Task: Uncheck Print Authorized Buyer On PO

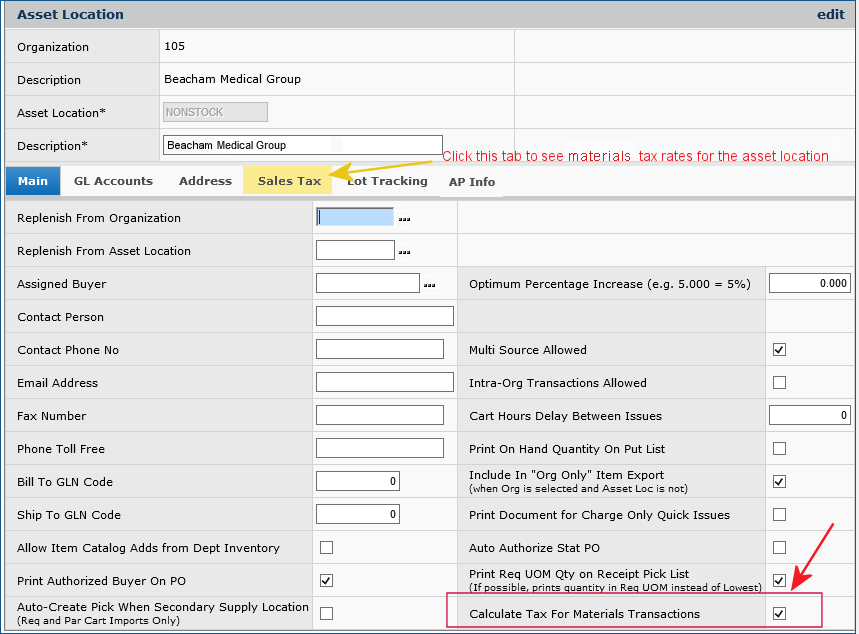Action: pos(326,580)
